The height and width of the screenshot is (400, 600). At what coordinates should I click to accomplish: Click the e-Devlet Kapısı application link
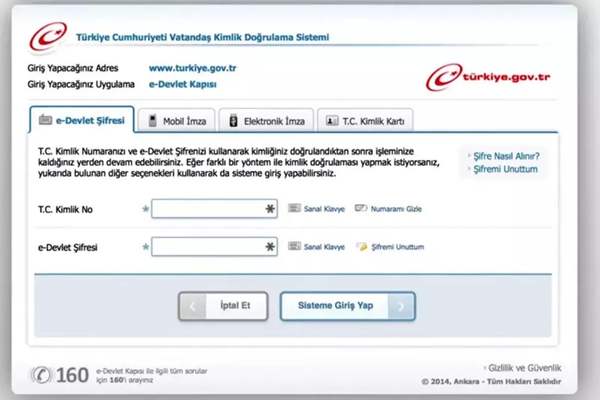pyautogui.click(x=183, y=84)
